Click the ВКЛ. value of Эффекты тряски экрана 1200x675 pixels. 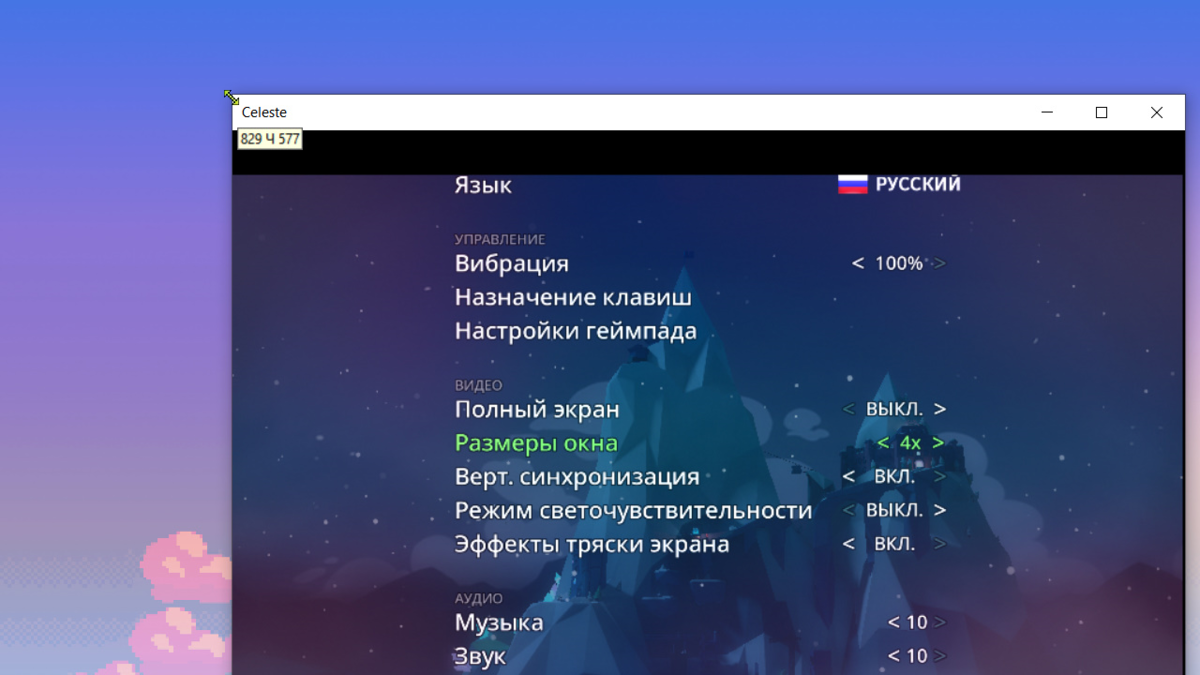(894, 544)
